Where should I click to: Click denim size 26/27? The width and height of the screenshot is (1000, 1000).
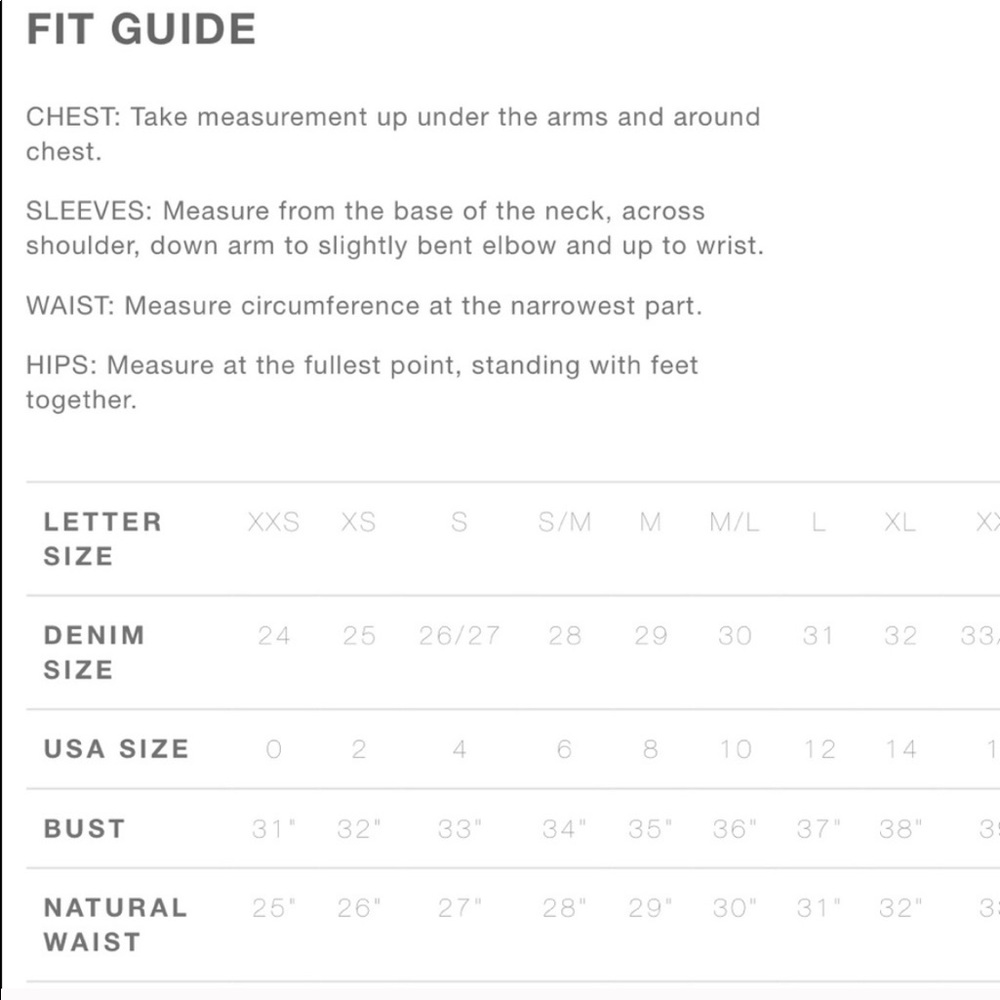[459, 635]
